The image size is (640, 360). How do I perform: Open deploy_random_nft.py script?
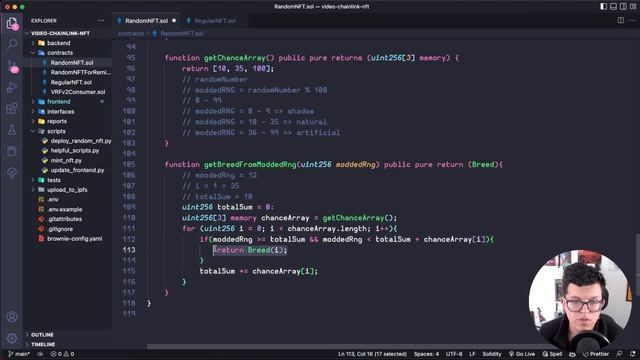(81, 141)
